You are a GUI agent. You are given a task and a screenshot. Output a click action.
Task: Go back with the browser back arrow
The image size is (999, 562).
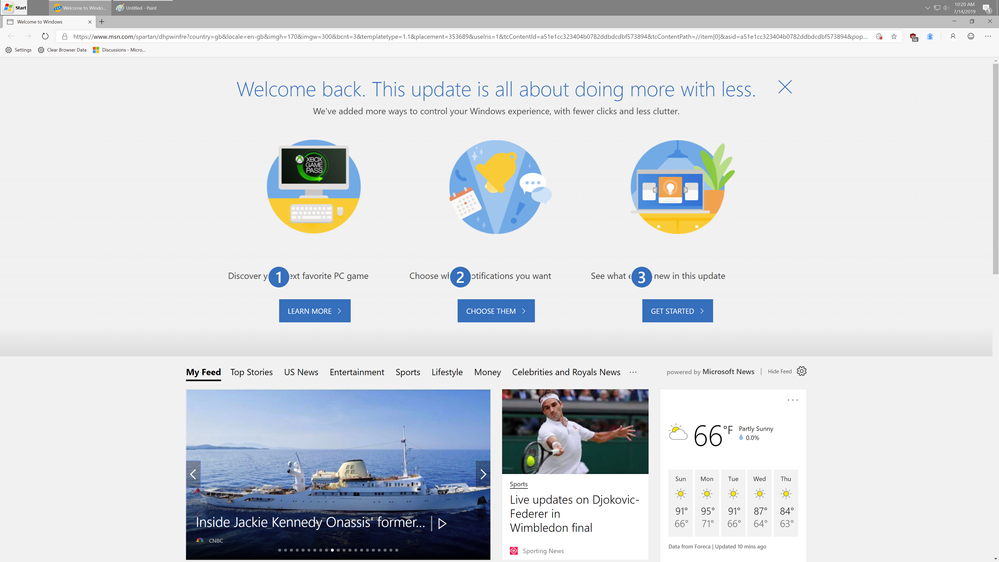click(11, 36)
